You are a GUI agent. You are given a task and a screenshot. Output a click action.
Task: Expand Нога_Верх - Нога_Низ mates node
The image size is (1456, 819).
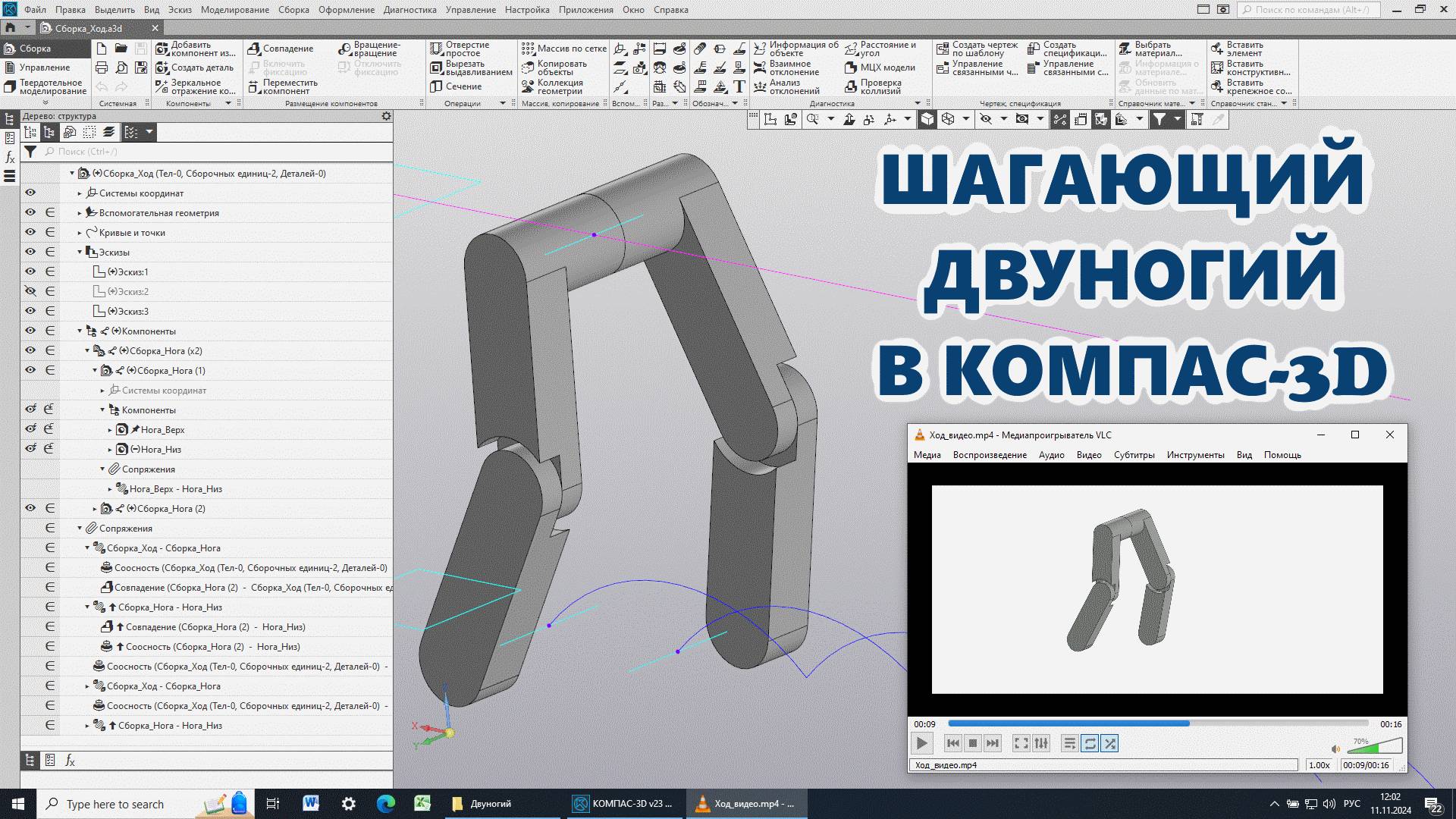pos(110,488)
